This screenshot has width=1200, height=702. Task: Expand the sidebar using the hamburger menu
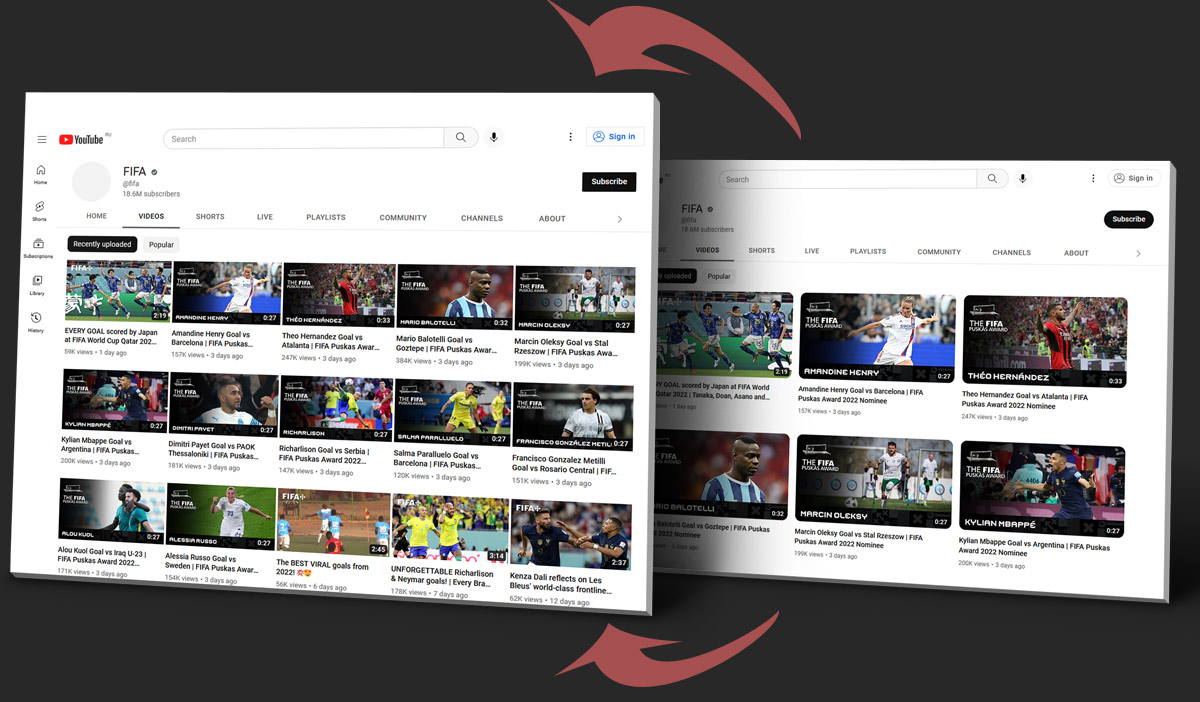(40, 139)
